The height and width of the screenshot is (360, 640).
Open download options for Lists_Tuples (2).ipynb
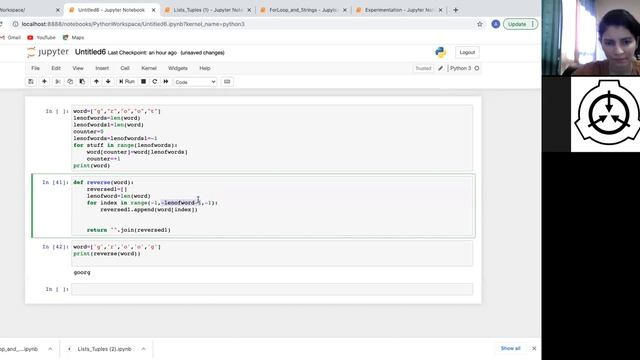[143, 349]
